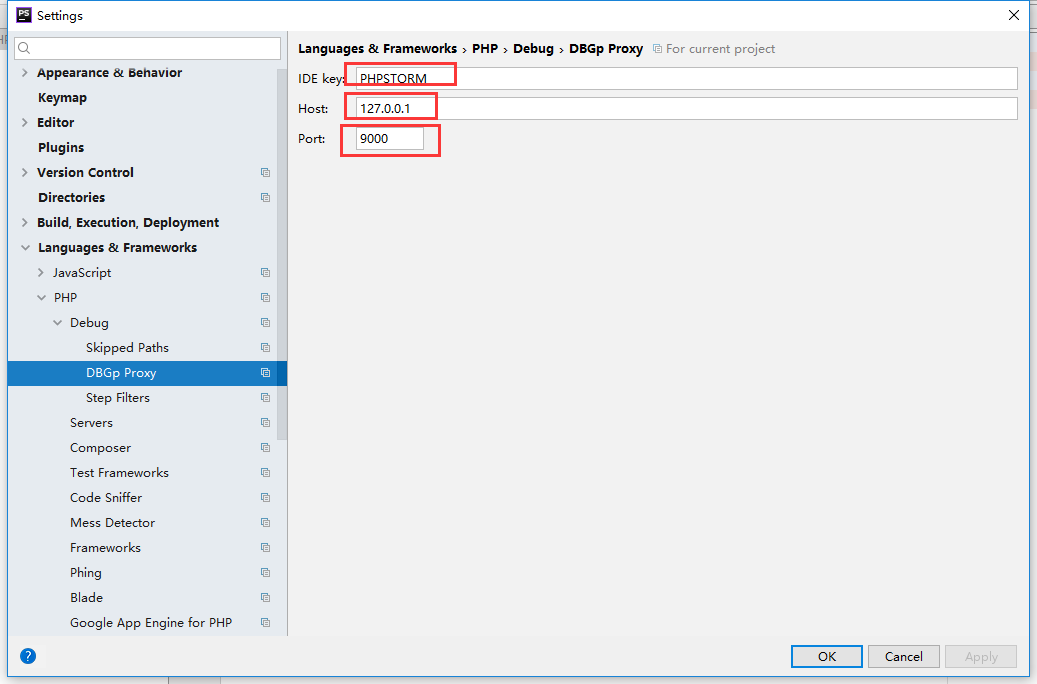Select Keymap in the settings tree
This screenshot has width=1037, height=684.
(62, 98)
